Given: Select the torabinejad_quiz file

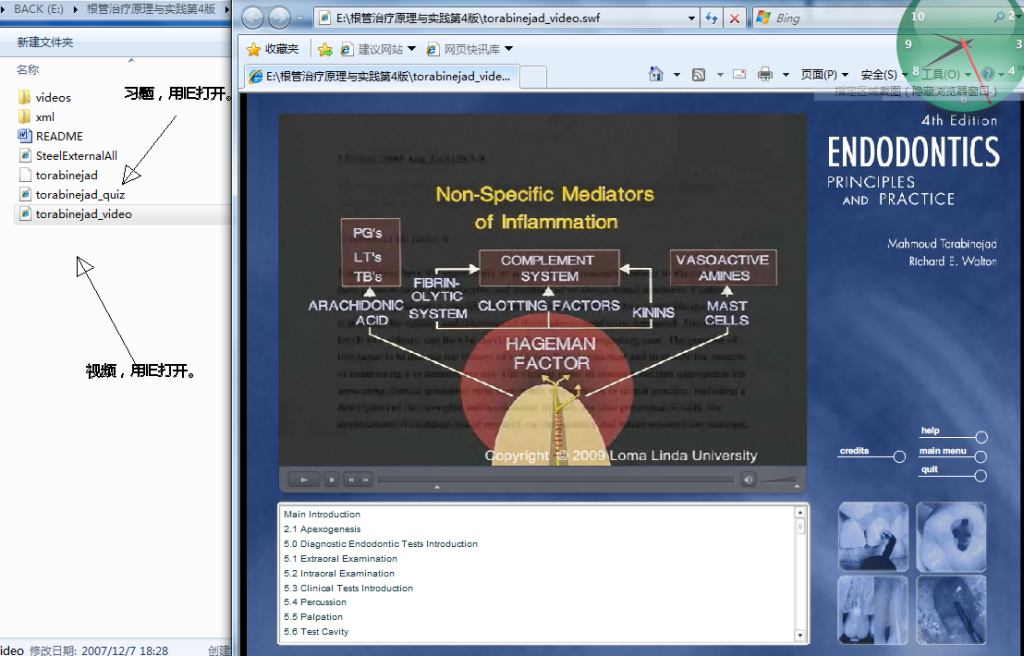Looking at the screenshot, I should [71, 195].
